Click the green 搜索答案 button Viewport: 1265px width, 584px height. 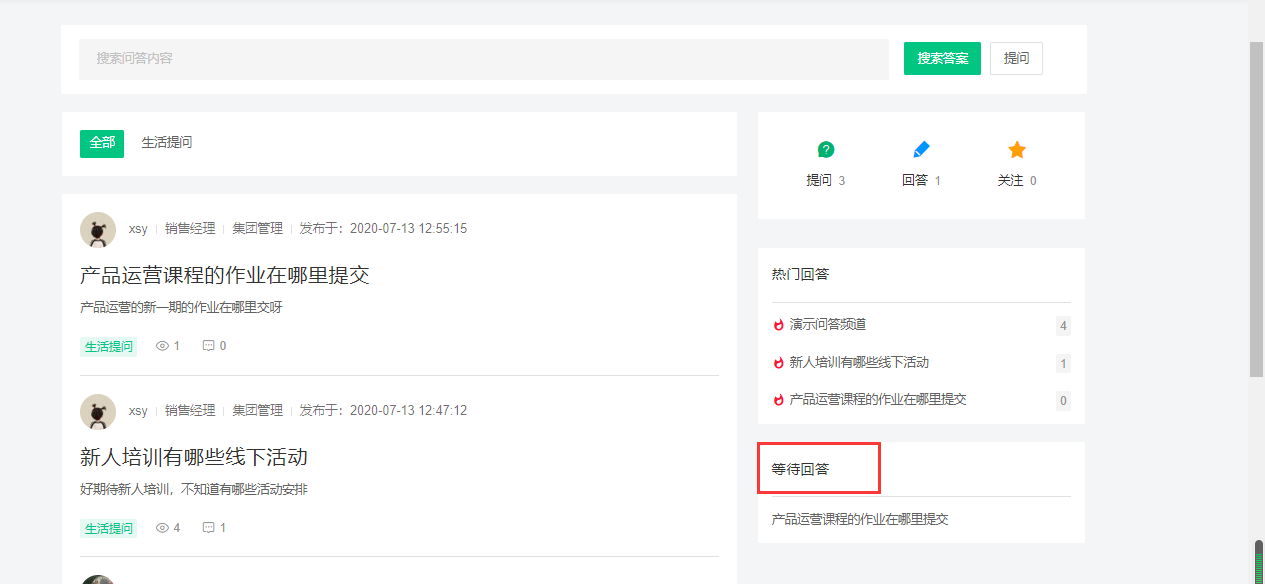pos(942,58)
